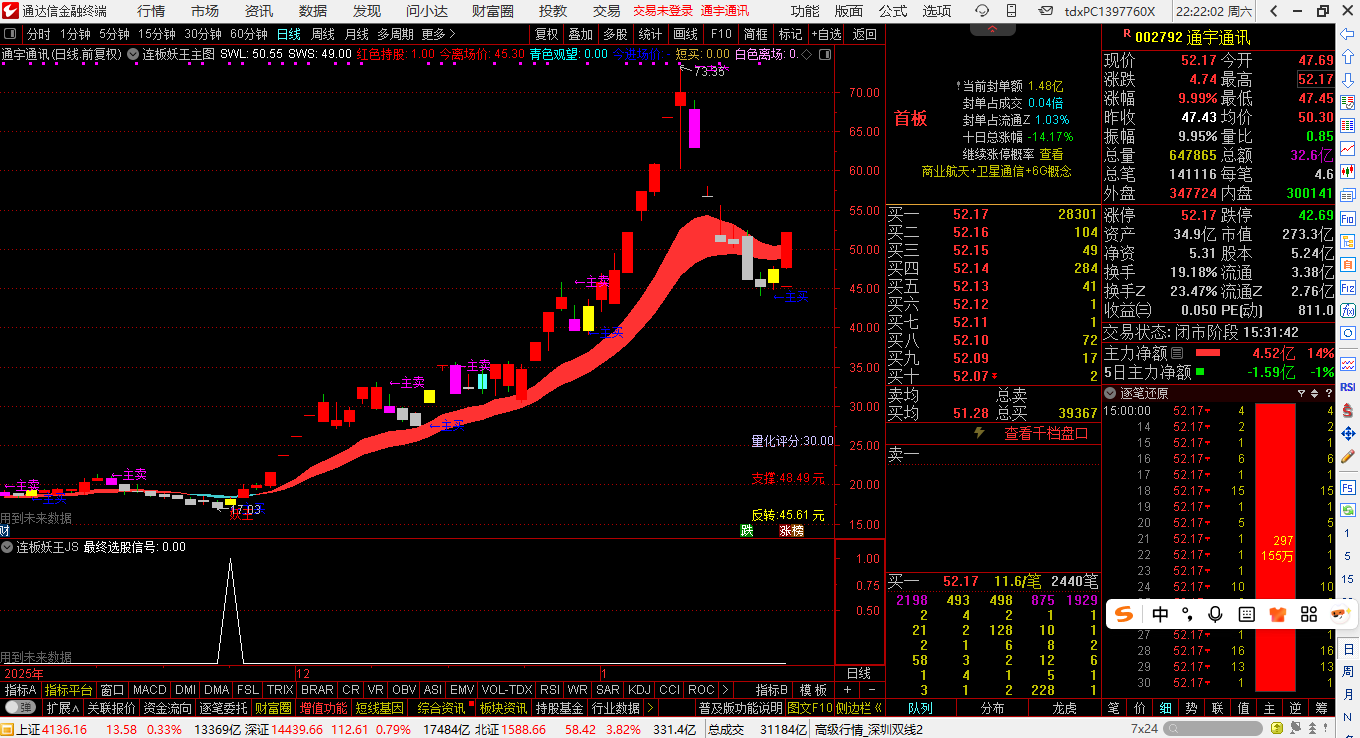Open the 交易 menu

(x=606, y=11)
